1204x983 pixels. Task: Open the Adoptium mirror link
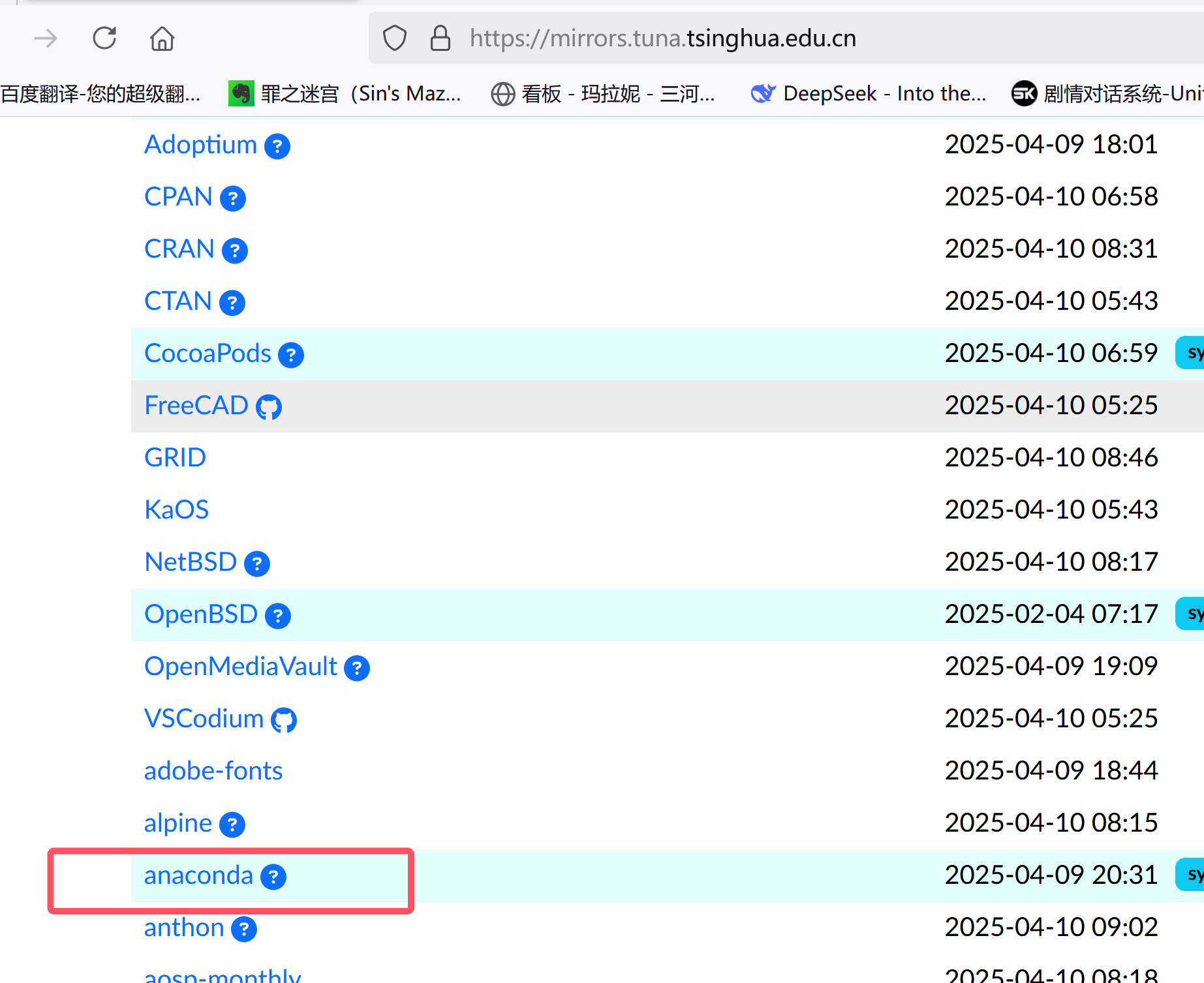point(200,144)
